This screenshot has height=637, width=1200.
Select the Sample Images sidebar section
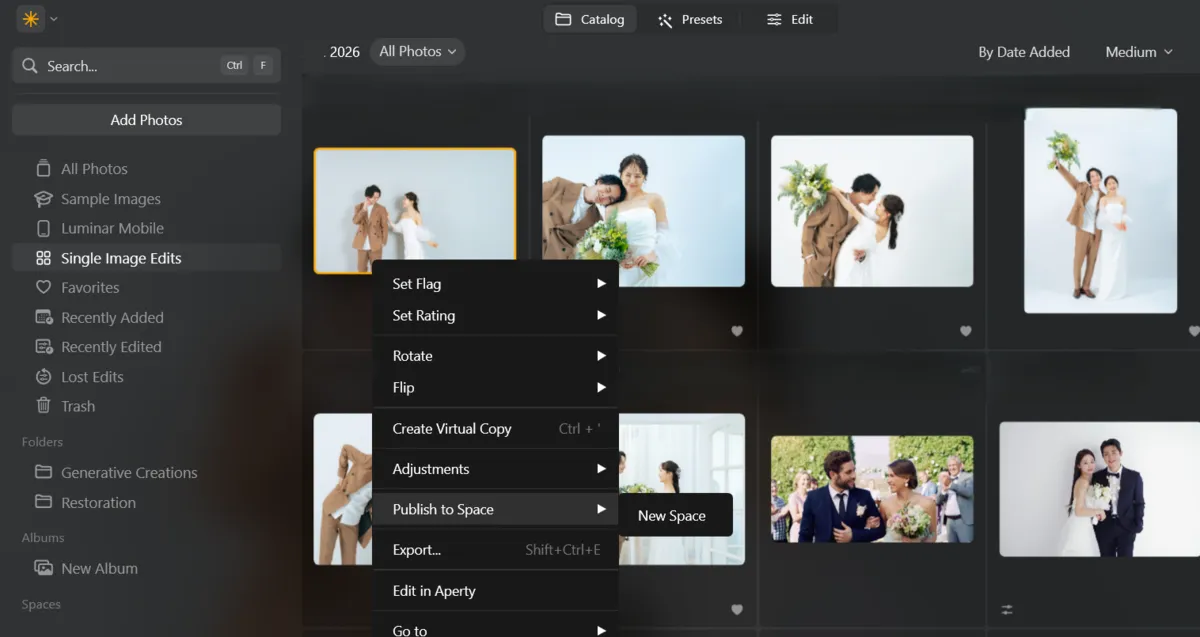point(110,198)
